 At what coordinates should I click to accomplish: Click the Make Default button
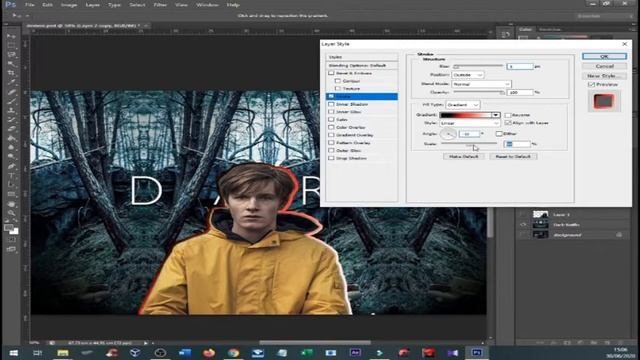click(464, 157)
